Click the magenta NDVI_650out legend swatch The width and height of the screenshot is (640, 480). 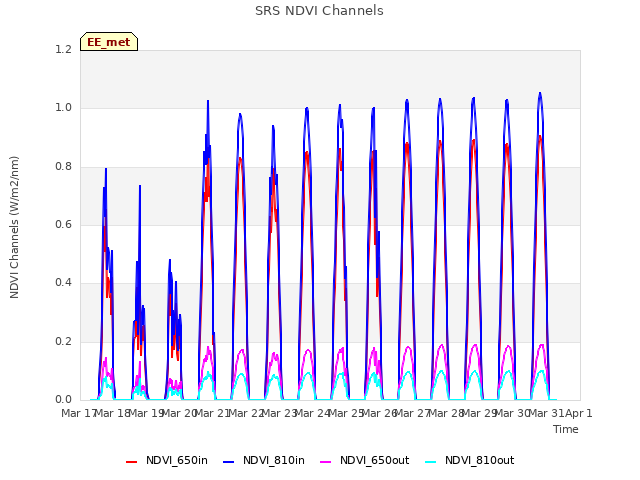coord(326,461)
